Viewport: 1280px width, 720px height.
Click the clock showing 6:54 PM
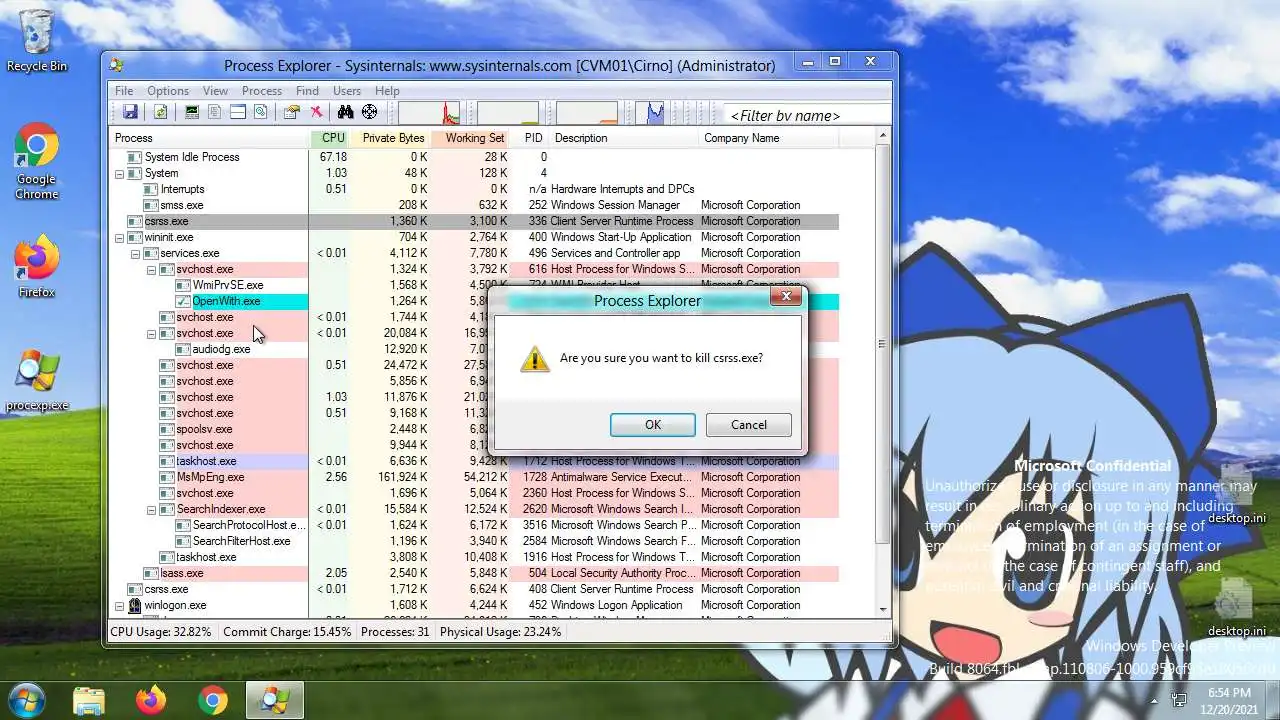pos(1228,692)
